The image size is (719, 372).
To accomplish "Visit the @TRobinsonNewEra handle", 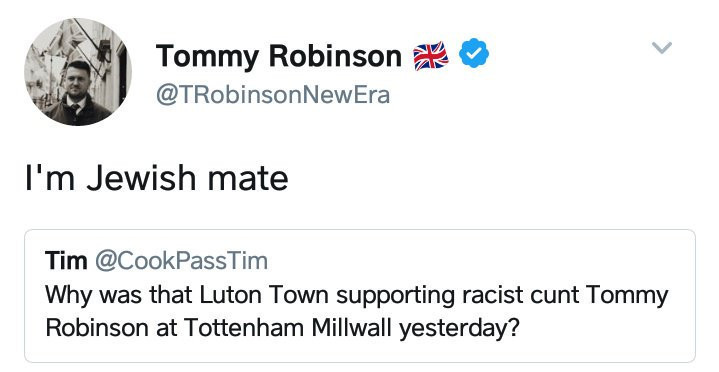I will tap(273, 95).
